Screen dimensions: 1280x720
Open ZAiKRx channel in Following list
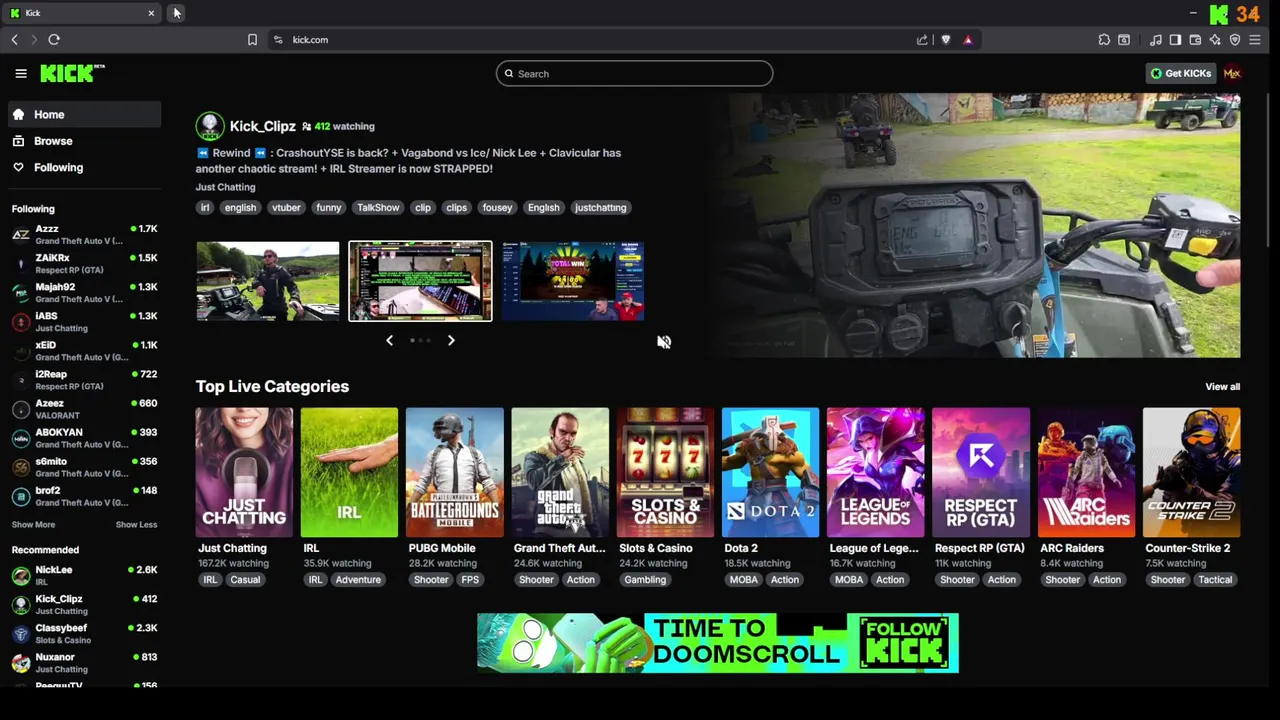(84, 263)
